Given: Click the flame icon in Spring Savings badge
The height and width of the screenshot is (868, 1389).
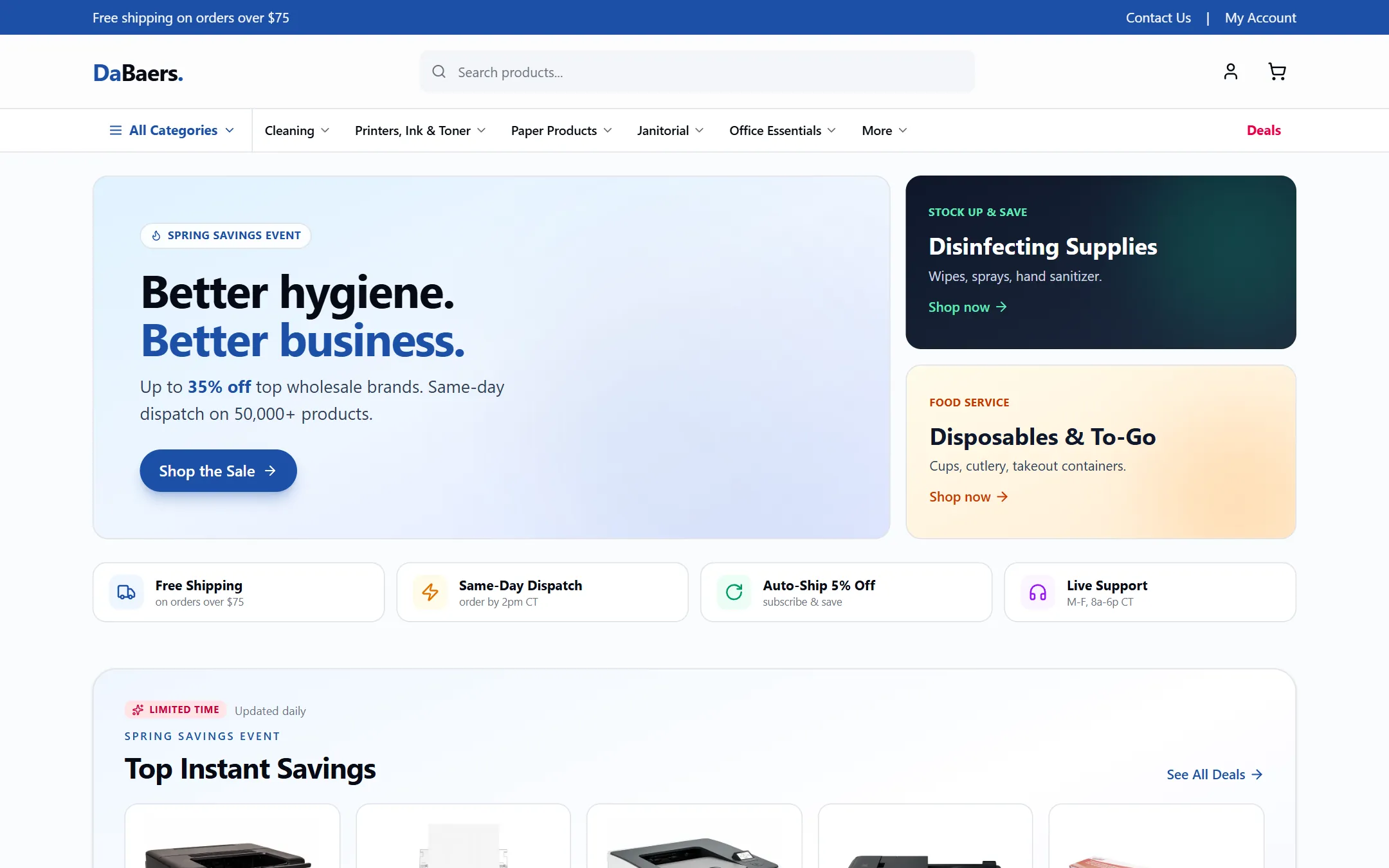Looking at the screenshot, I should tap(156, 236).
